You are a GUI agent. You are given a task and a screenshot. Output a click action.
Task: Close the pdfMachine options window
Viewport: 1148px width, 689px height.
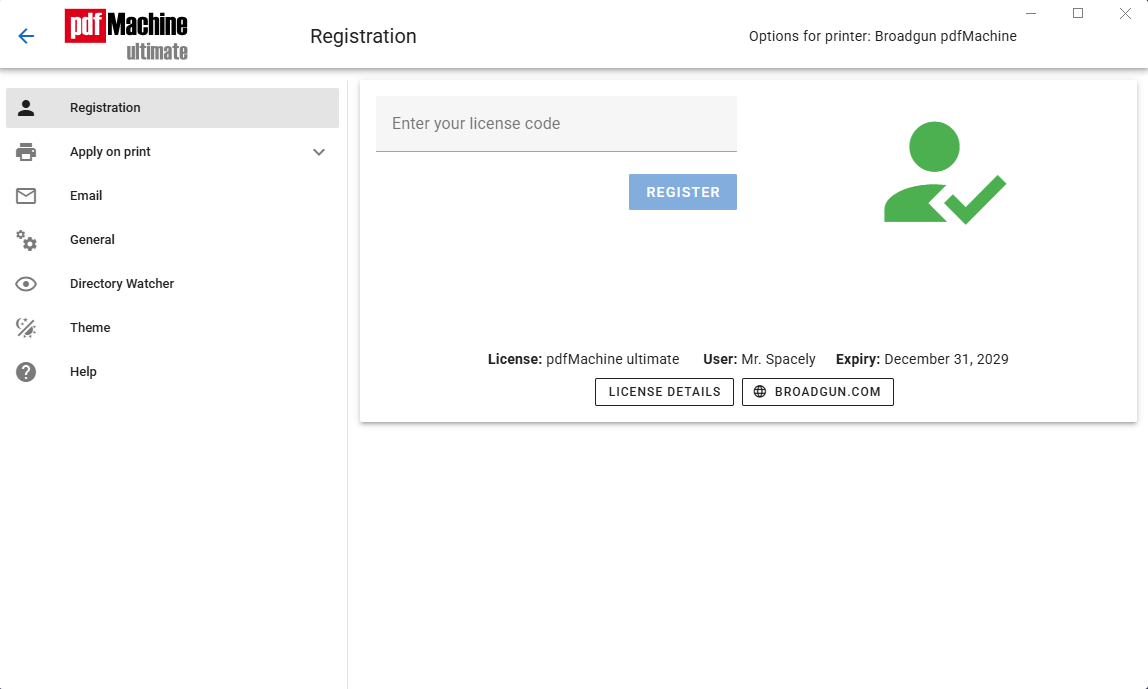pyautogui.click(x=1125, y=13)
